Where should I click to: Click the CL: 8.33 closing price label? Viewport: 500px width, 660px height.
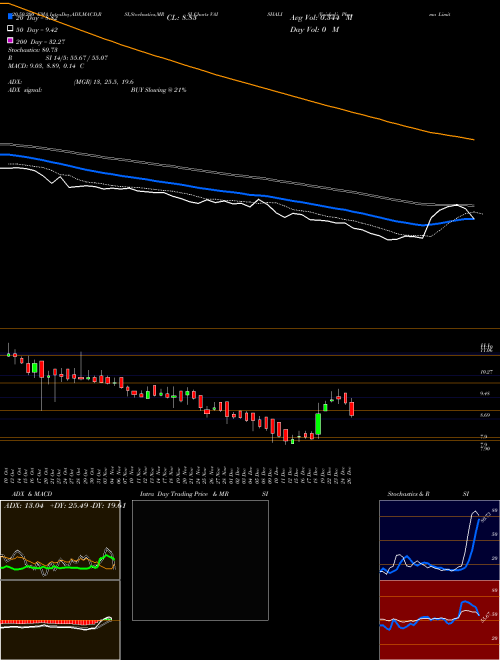(181, 18)
